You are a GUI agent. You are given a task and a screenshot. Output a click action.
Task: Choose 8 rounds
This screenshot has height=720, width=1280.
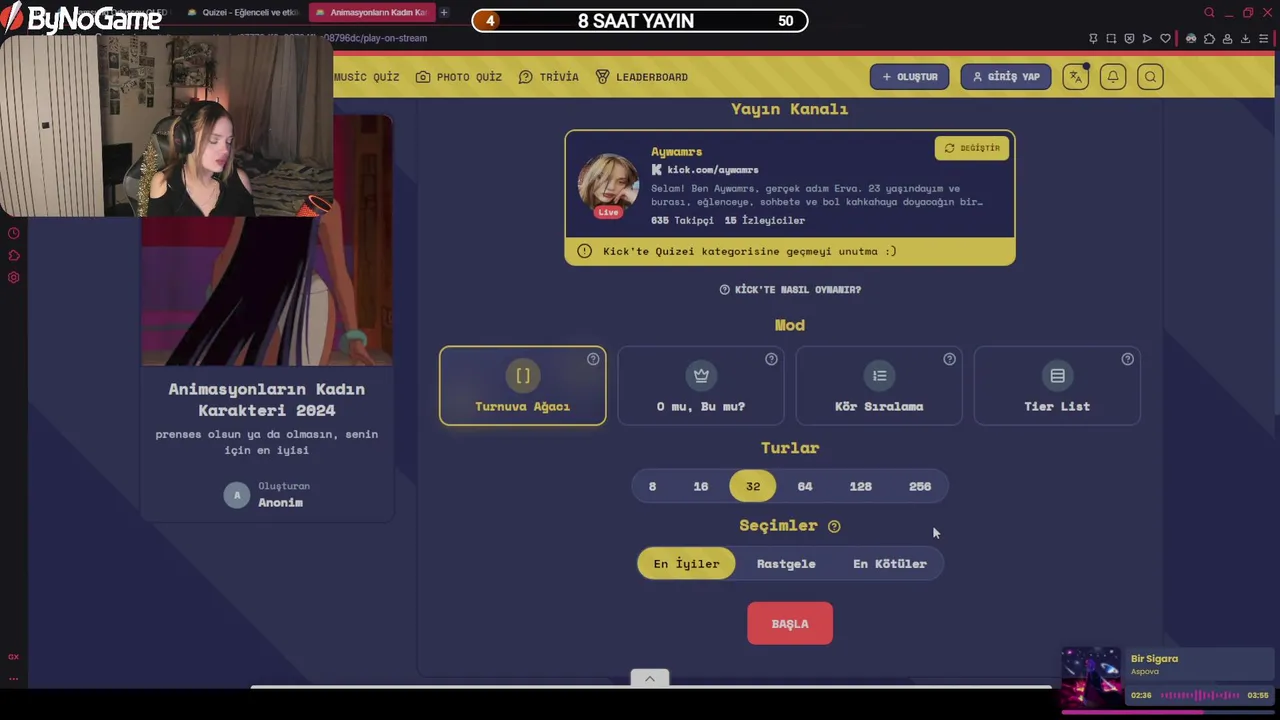point(652,487)
